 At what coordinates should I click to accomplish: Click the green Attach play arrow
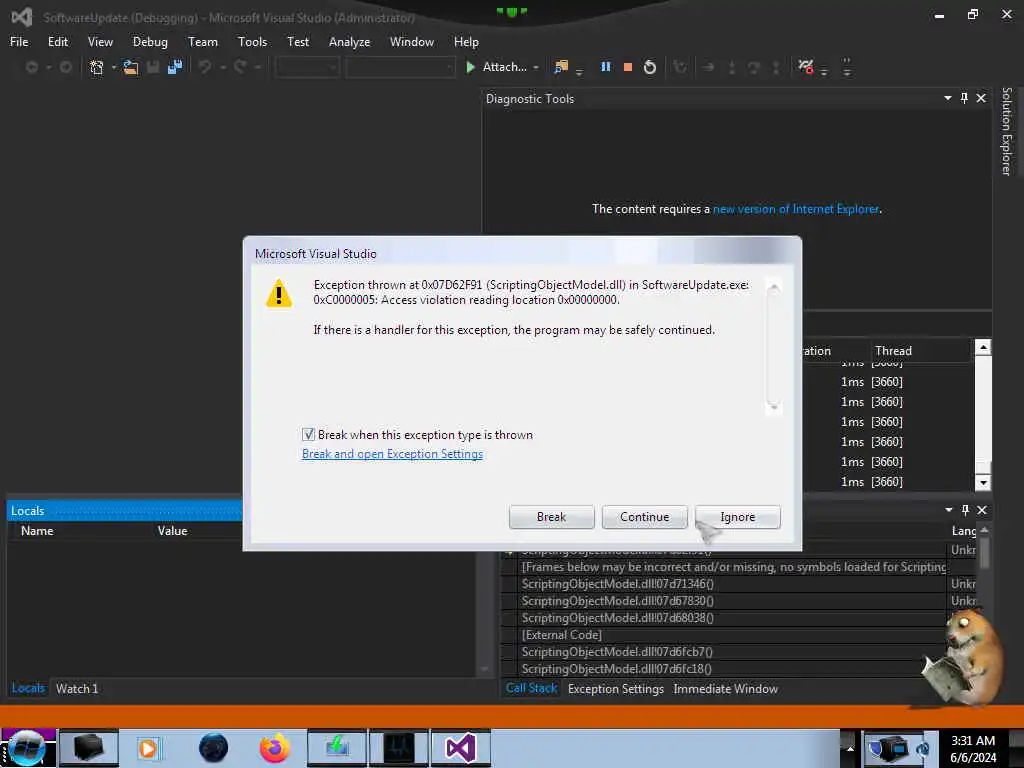pyautogui.click(x=470, y=67)
